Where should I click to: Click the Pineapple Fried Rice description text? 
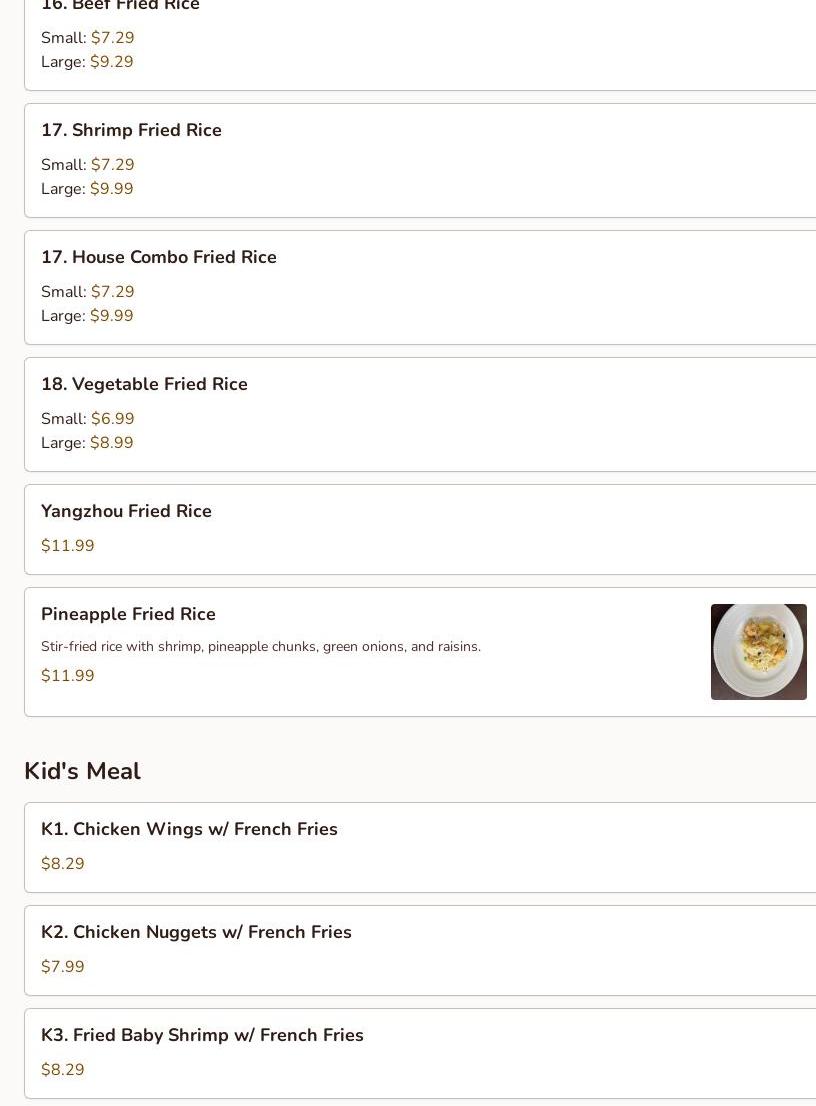point(261,646)
